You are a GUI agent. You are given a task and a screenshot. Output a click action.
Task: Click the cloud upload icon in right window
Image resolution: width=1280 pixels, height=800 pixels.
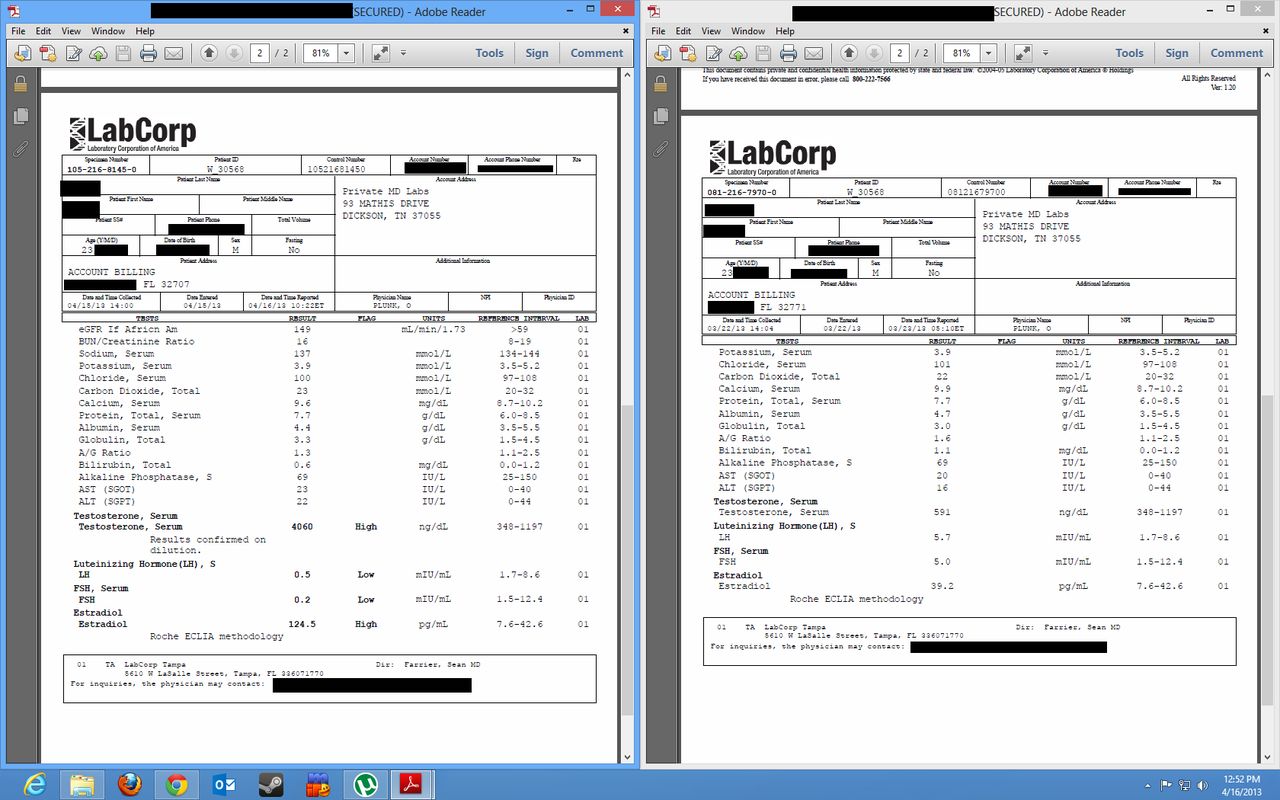[x=738, y=53]
